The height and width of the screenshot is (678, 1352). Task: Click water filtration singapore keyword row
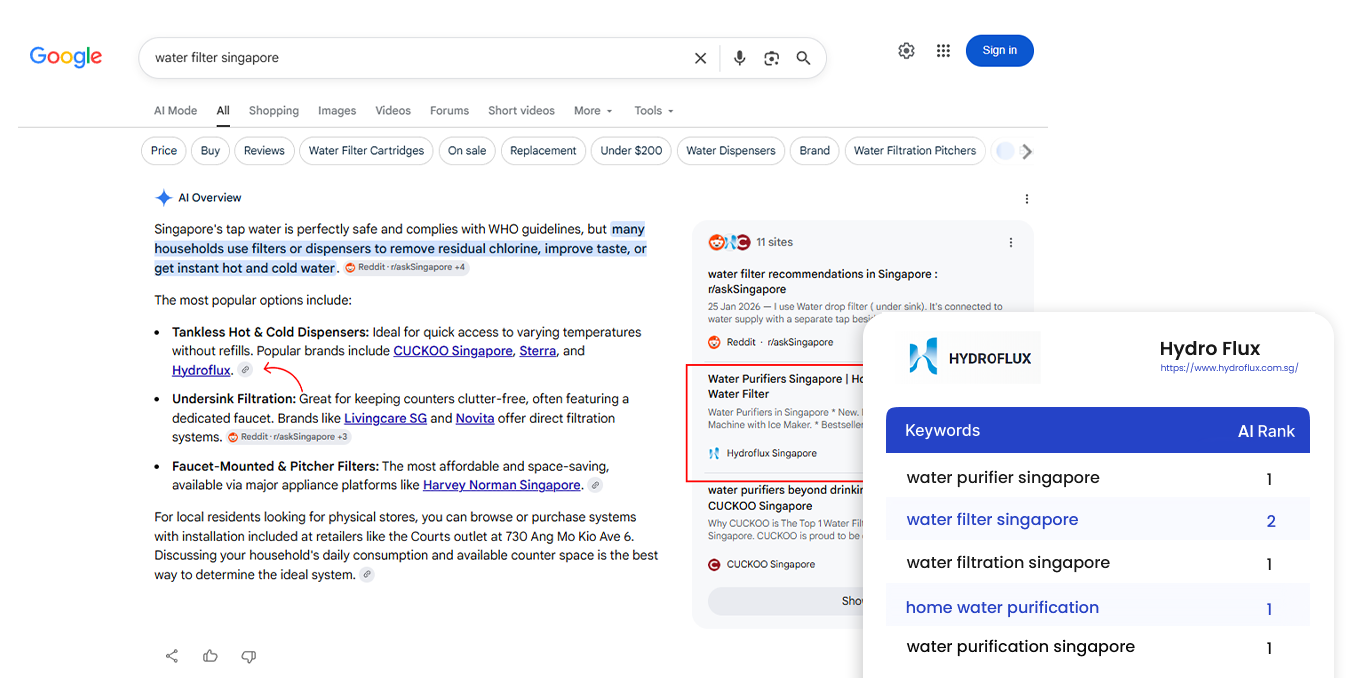coord(1097,563)
